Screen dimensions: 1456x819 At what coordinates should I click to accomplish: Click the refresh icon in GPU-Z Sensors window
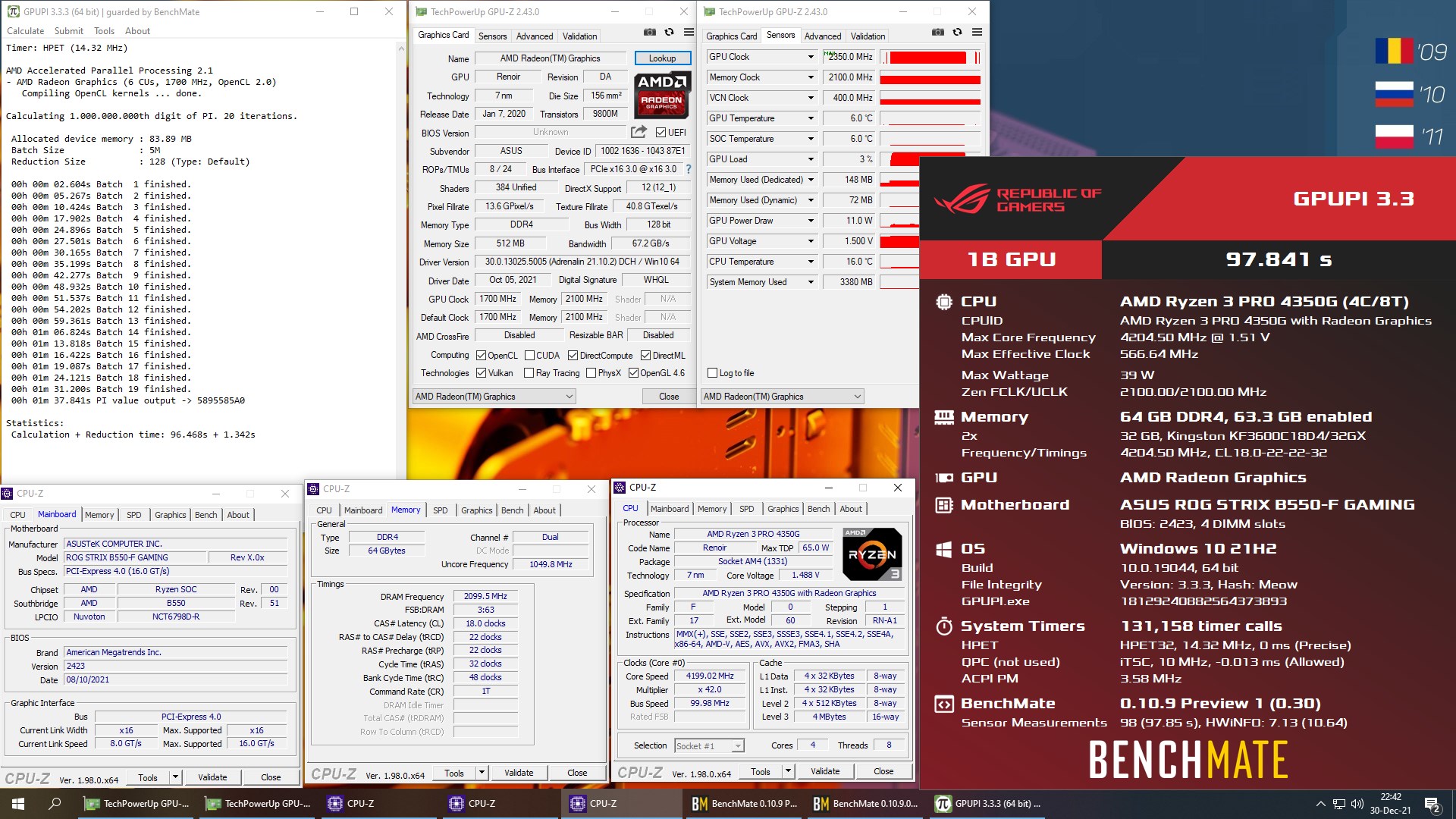click(x=957, y=32)
